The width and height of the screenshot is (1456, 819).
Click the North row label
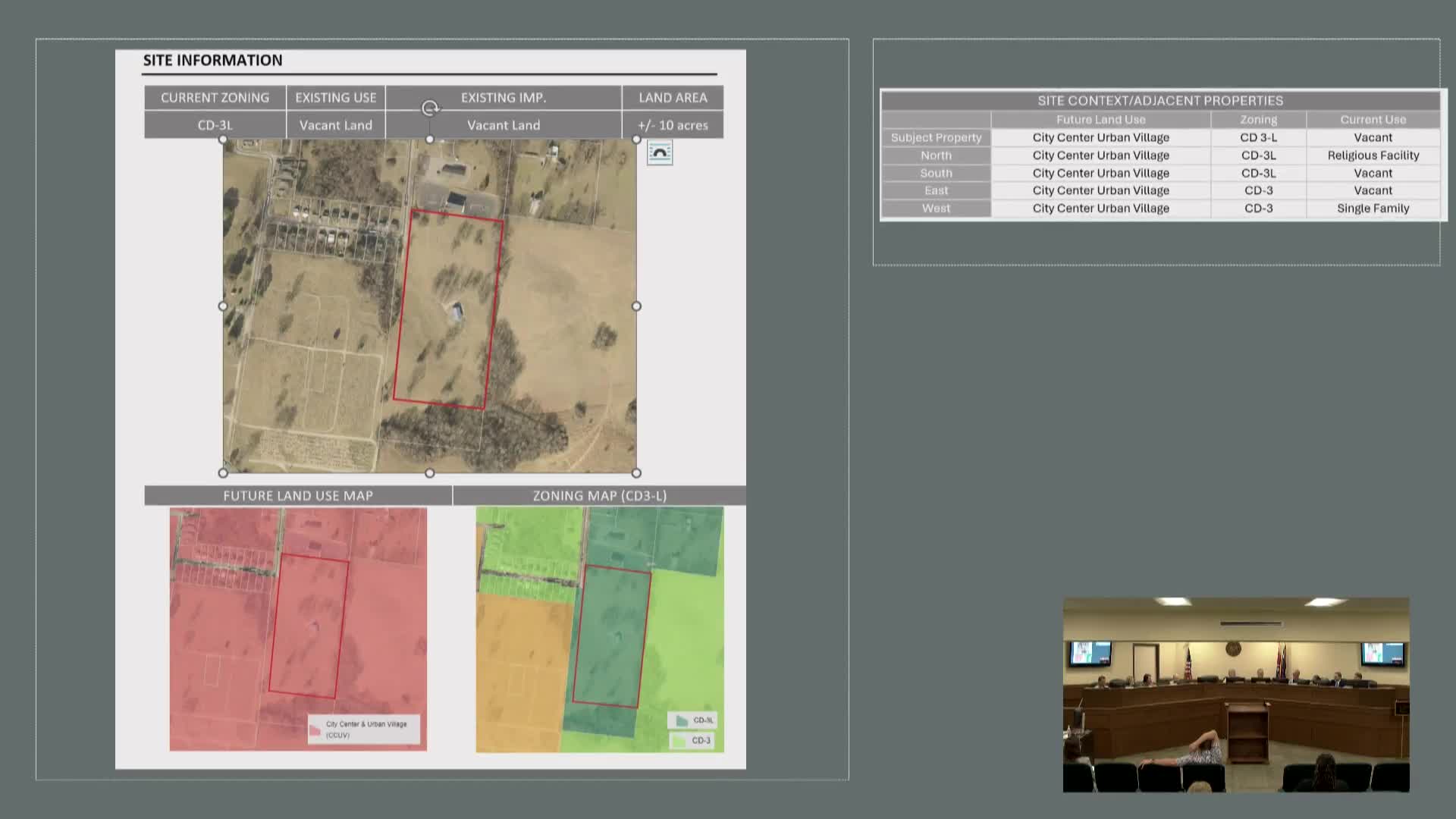click(937, 155)
